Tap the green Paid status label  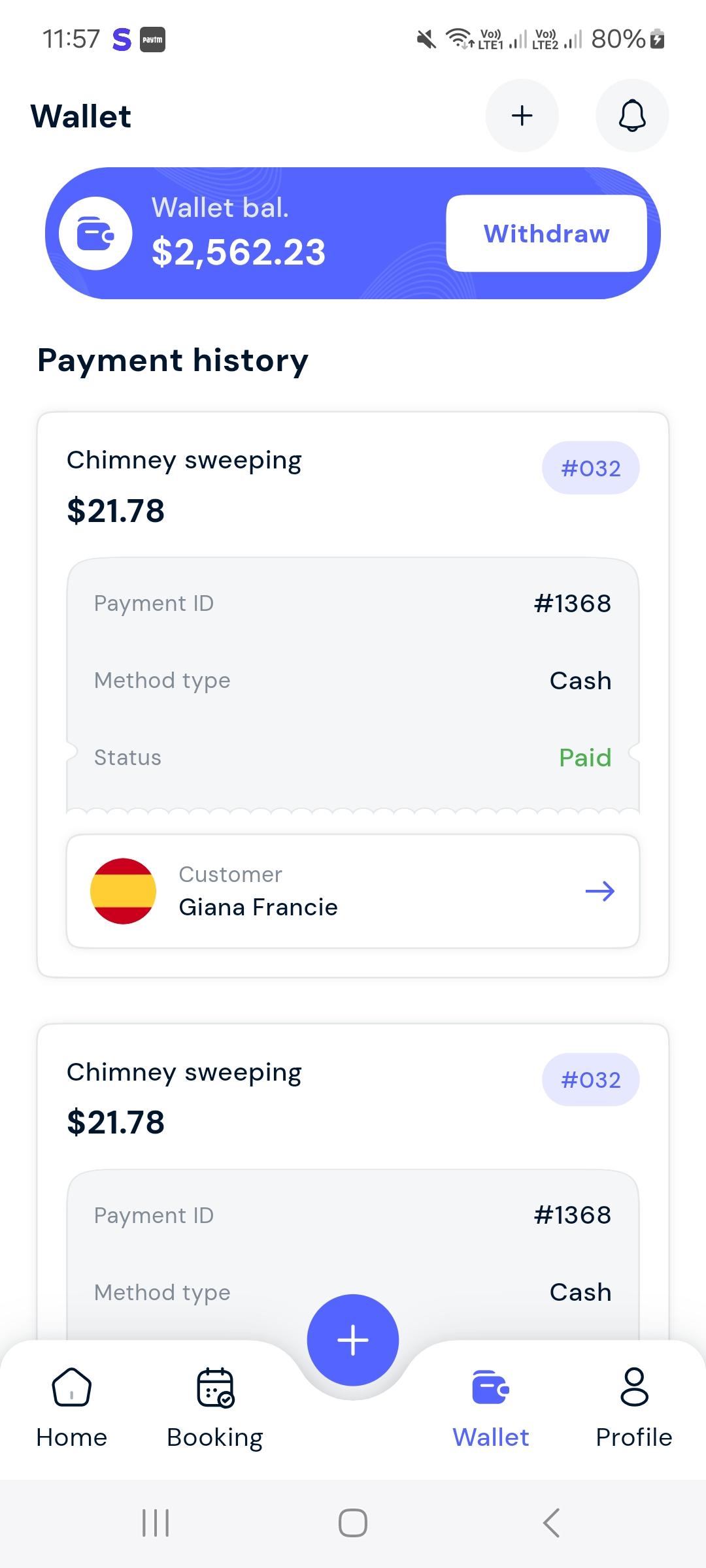coord(585,758)
